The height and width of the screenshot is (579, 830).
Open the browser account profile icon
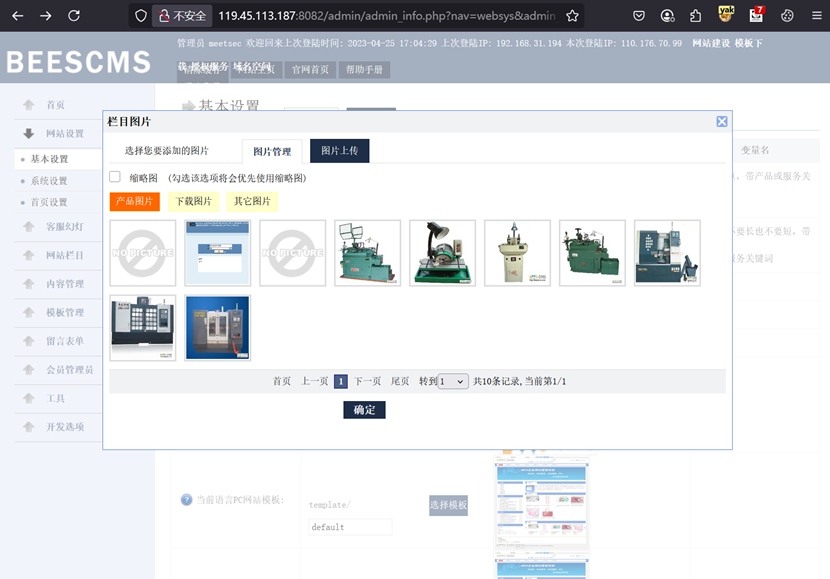(x=667, y=16)
